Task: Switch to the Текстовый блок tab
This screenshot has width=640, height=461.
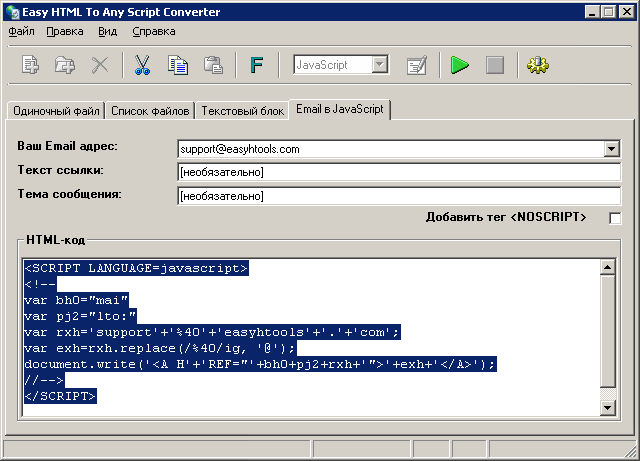Action: coord(242,111)
